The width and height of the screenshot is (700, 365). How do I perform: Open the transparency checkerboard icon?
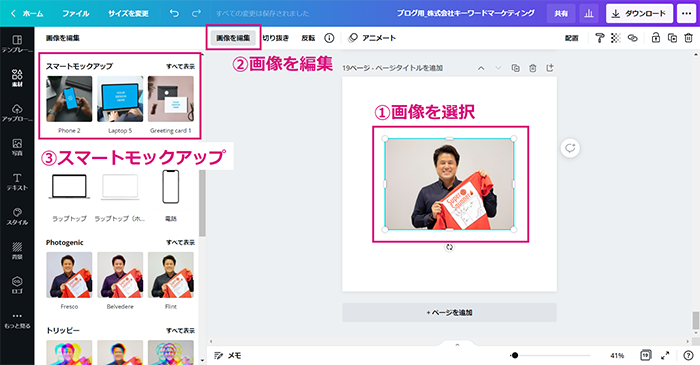[616, 38]
